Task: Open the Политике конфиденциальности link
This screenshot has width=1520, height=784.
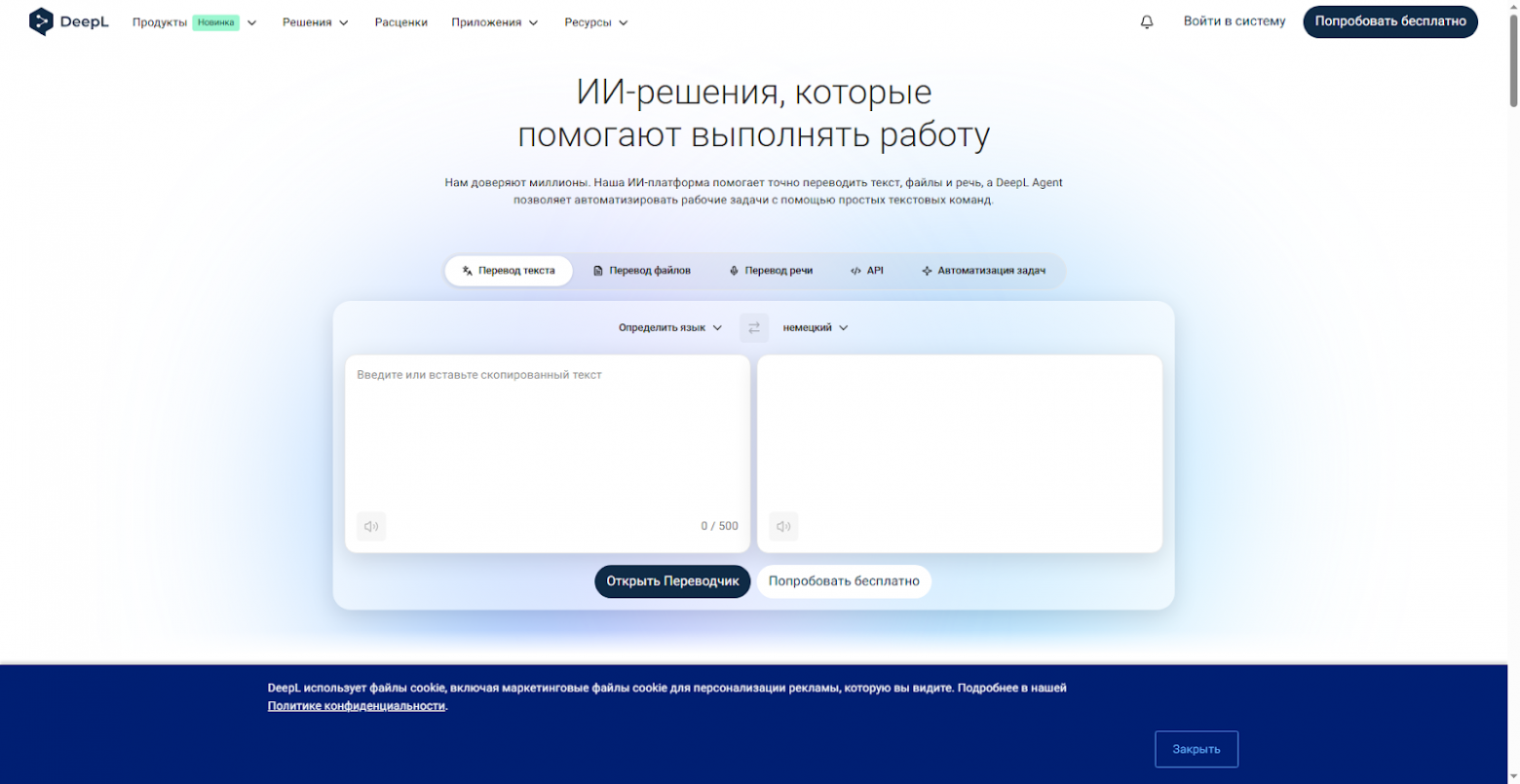Action: [x=356, y=706]
